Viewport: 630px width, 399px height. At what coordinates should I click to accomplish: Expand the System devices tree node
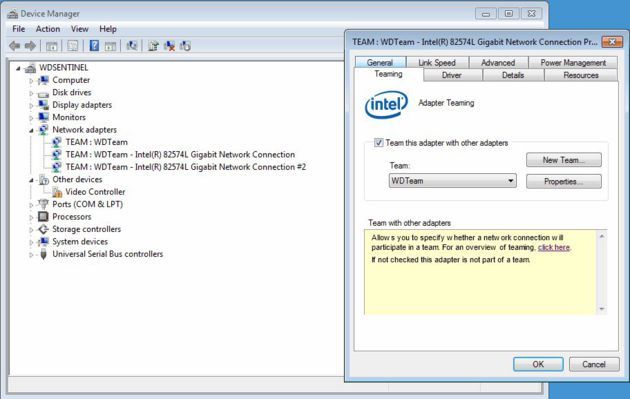pyautogui.click(x=31, y=242)
